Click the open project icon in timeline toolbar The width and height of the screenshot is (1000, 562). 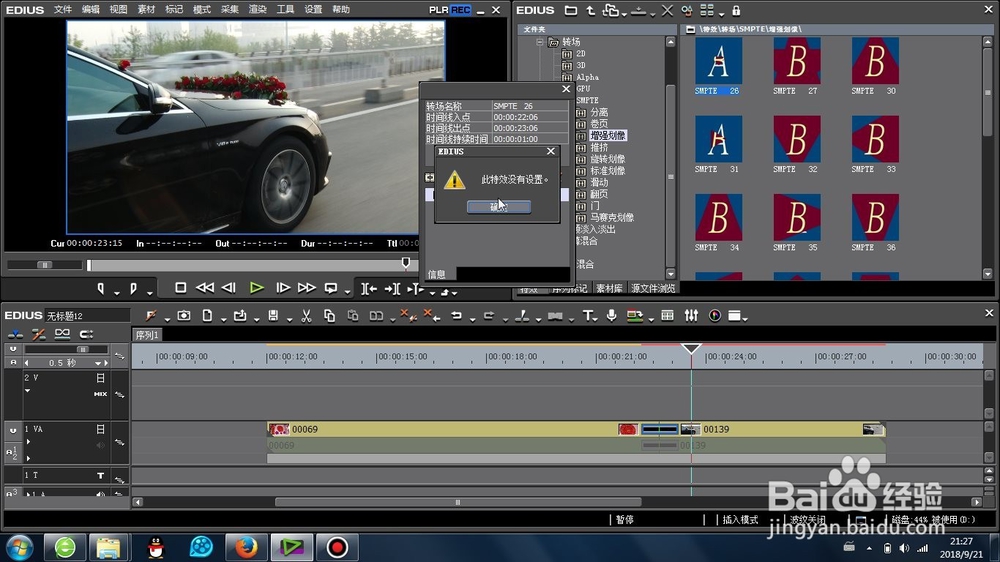coord(240,315)
